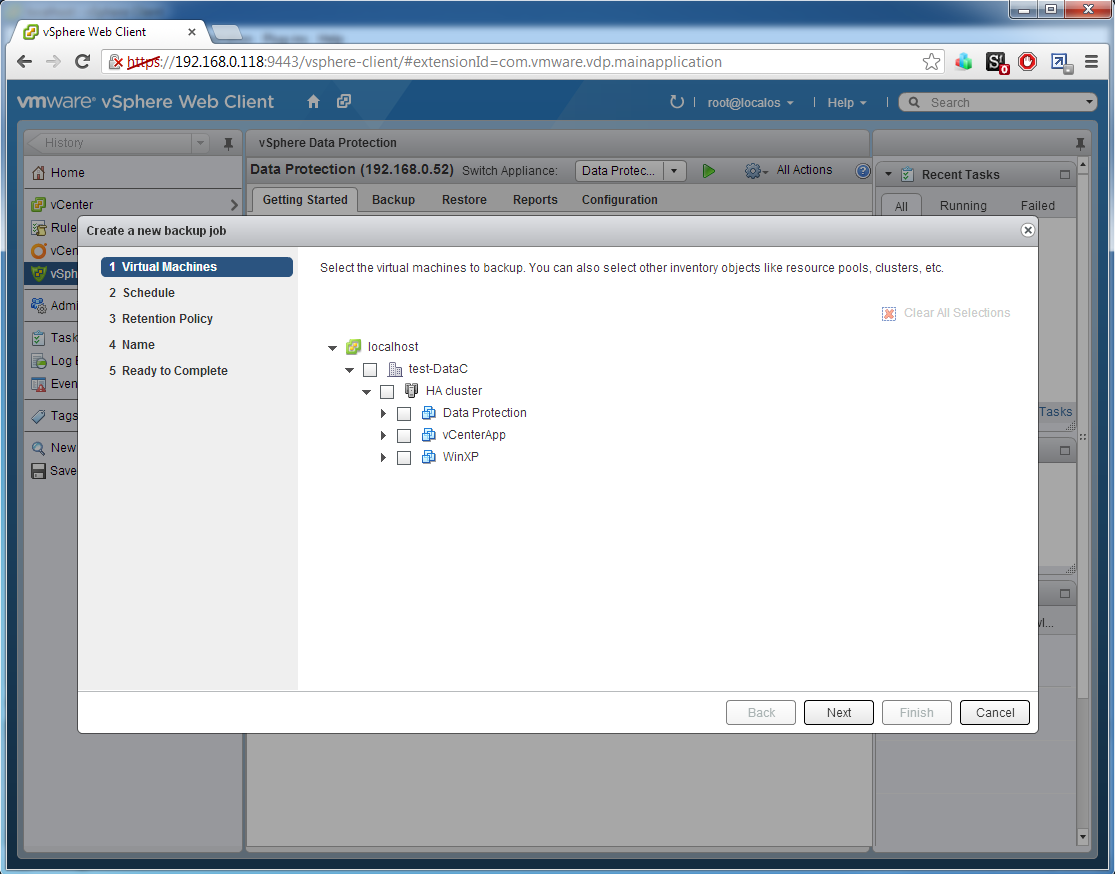
Task: Click the disabled Finish button
Action: (x=917, y=713)
